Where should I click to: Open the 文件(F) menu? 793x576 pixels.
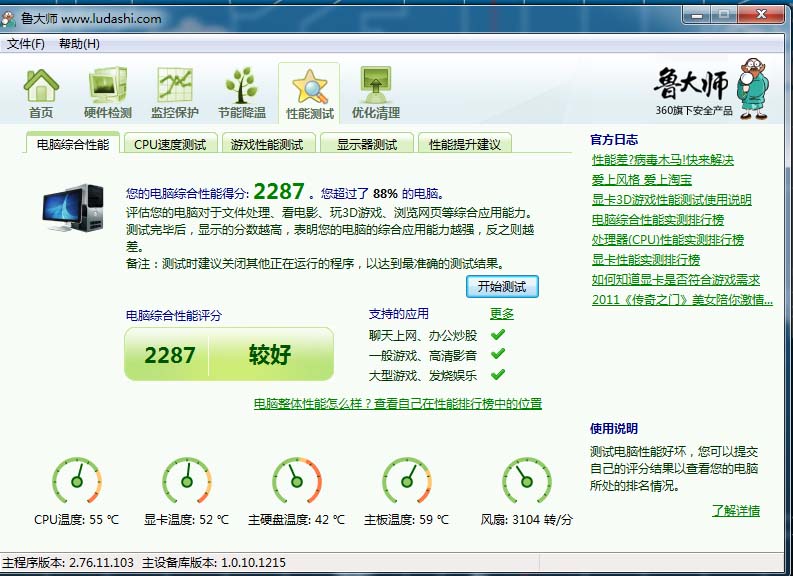pos(25,44)
